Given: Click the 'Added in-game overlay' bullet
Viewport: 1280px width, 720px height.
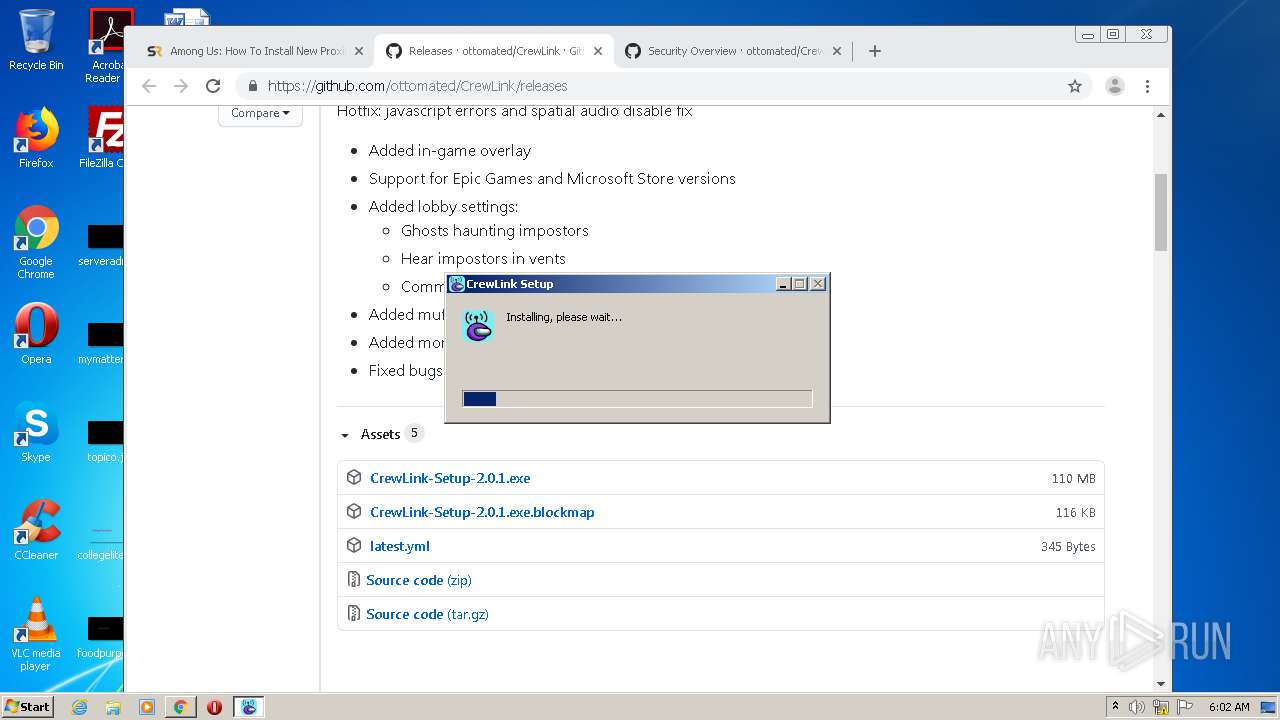Looking at the screenshot, I should tap(450, 151).
